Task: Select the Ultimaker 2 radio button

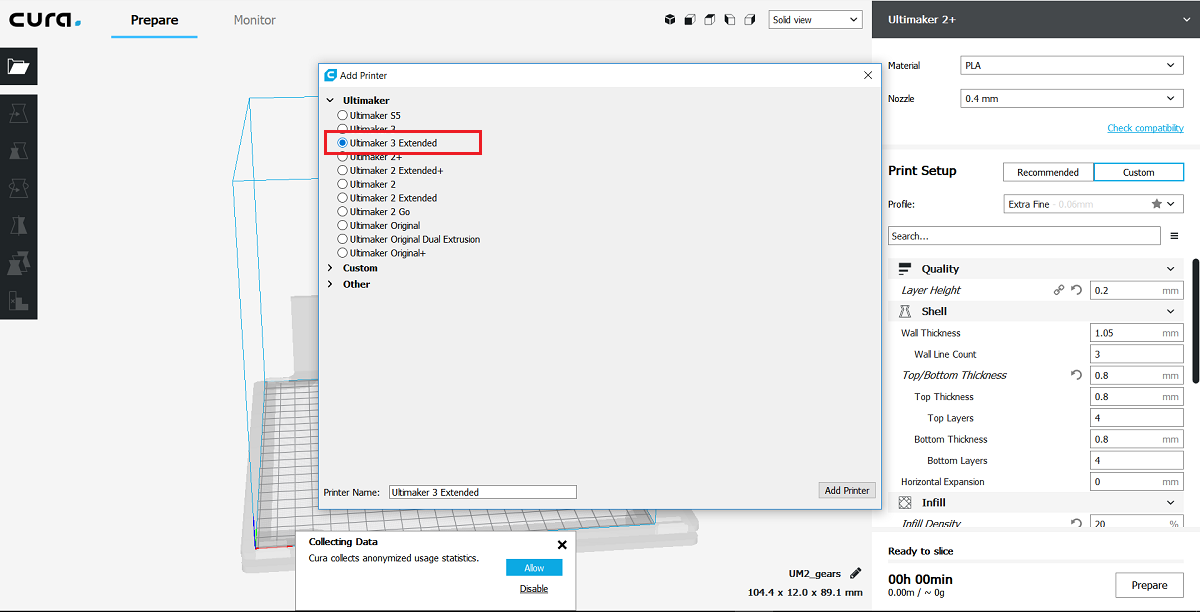Action: pyautogui.click(x=343, y=184)
